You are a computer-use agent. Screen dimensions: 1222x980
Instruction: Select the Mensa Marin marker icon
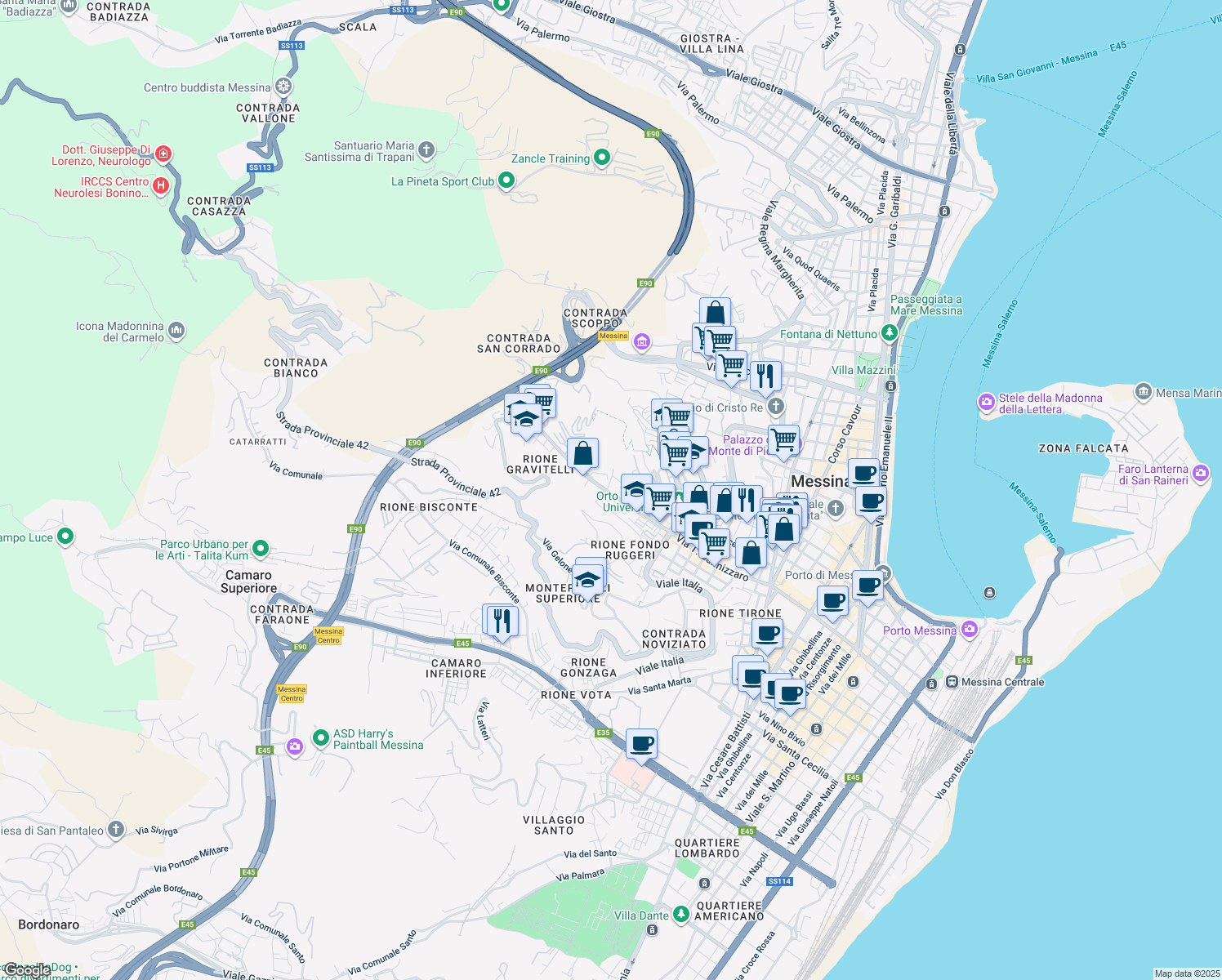1144,392
